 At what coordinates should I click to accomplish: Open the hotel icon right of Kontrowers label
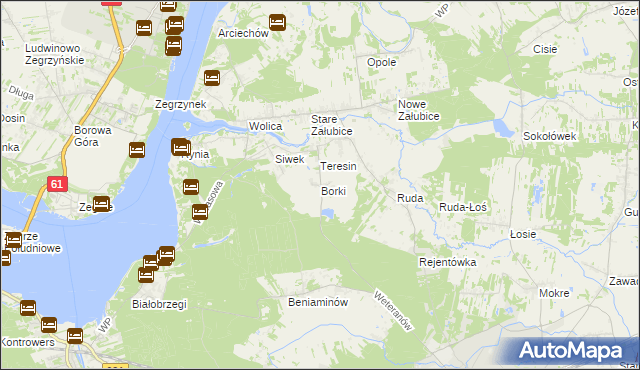tap(75, 336)
